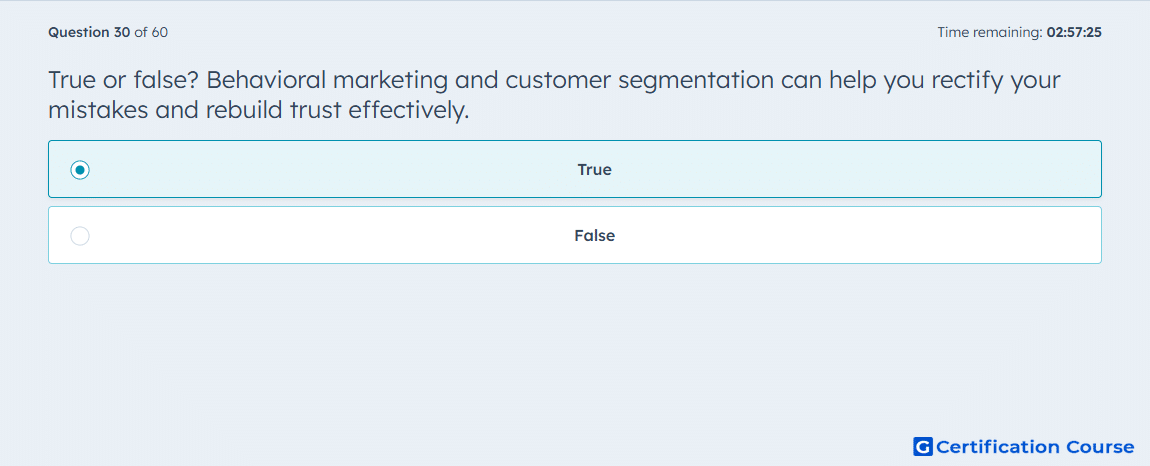Choose the highlighted True answer row
The image size is (1150, 466).
pos(575,169)
